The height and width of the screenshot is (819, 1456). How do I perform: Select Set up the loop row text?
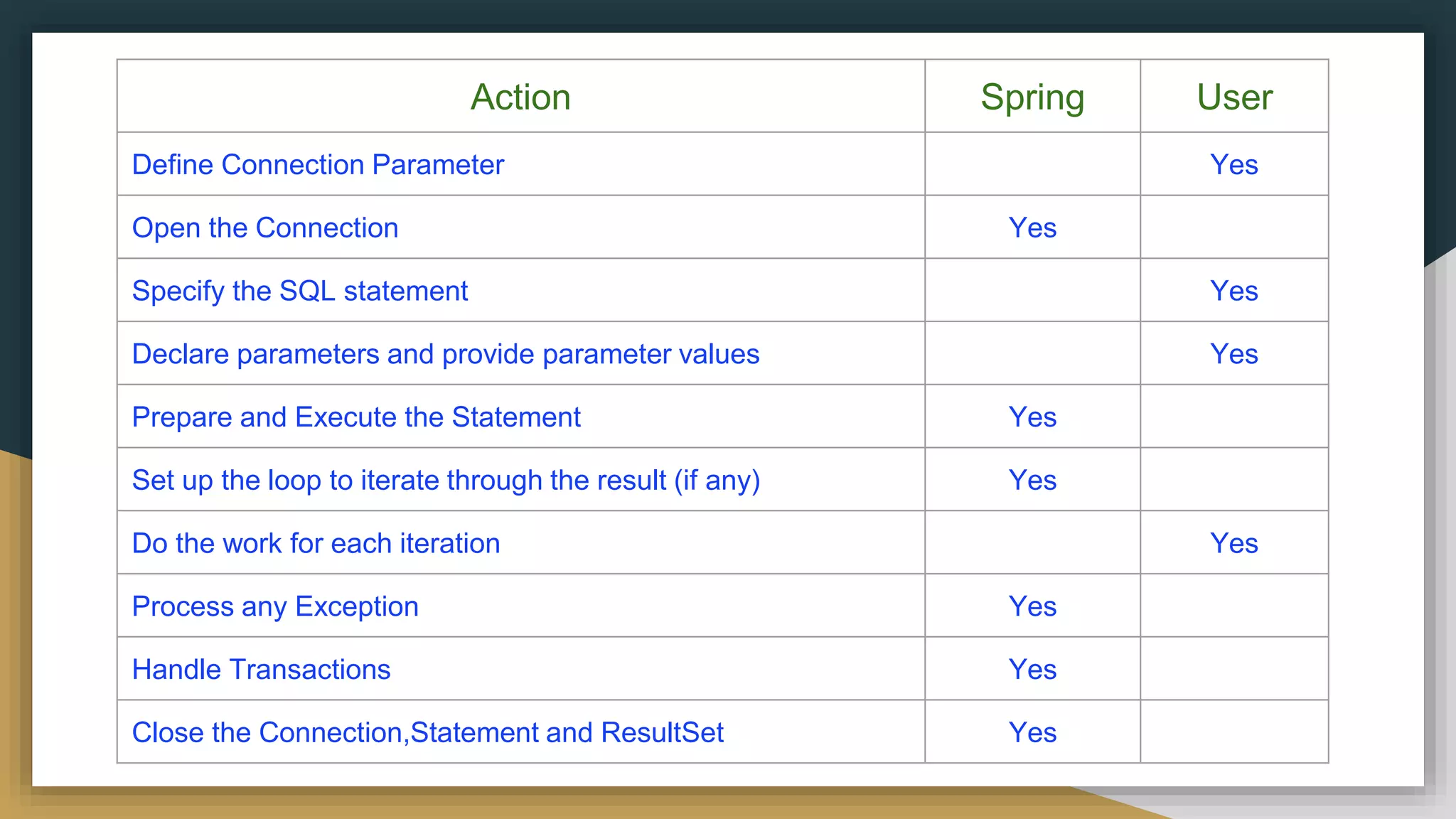446,480
